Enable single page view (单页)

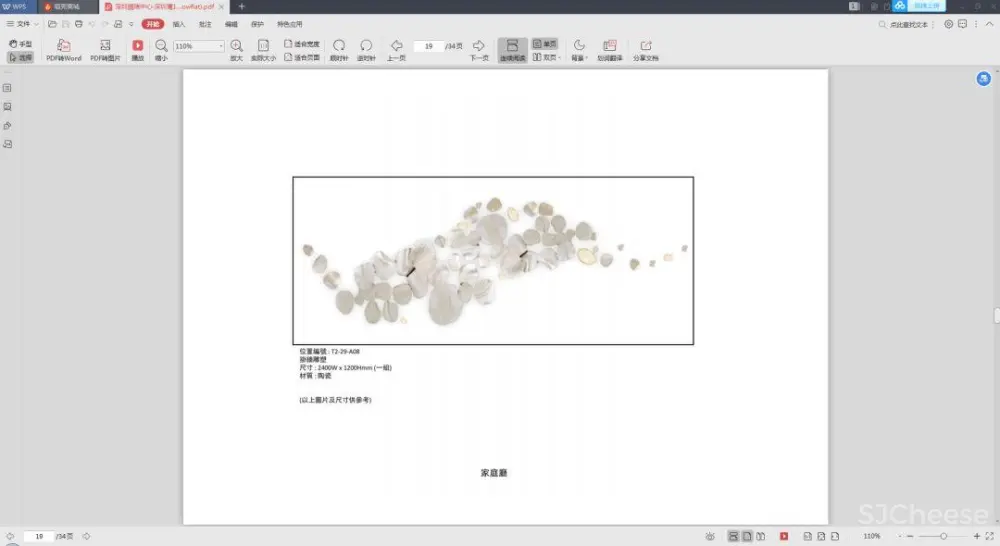[x=545, y=44]
